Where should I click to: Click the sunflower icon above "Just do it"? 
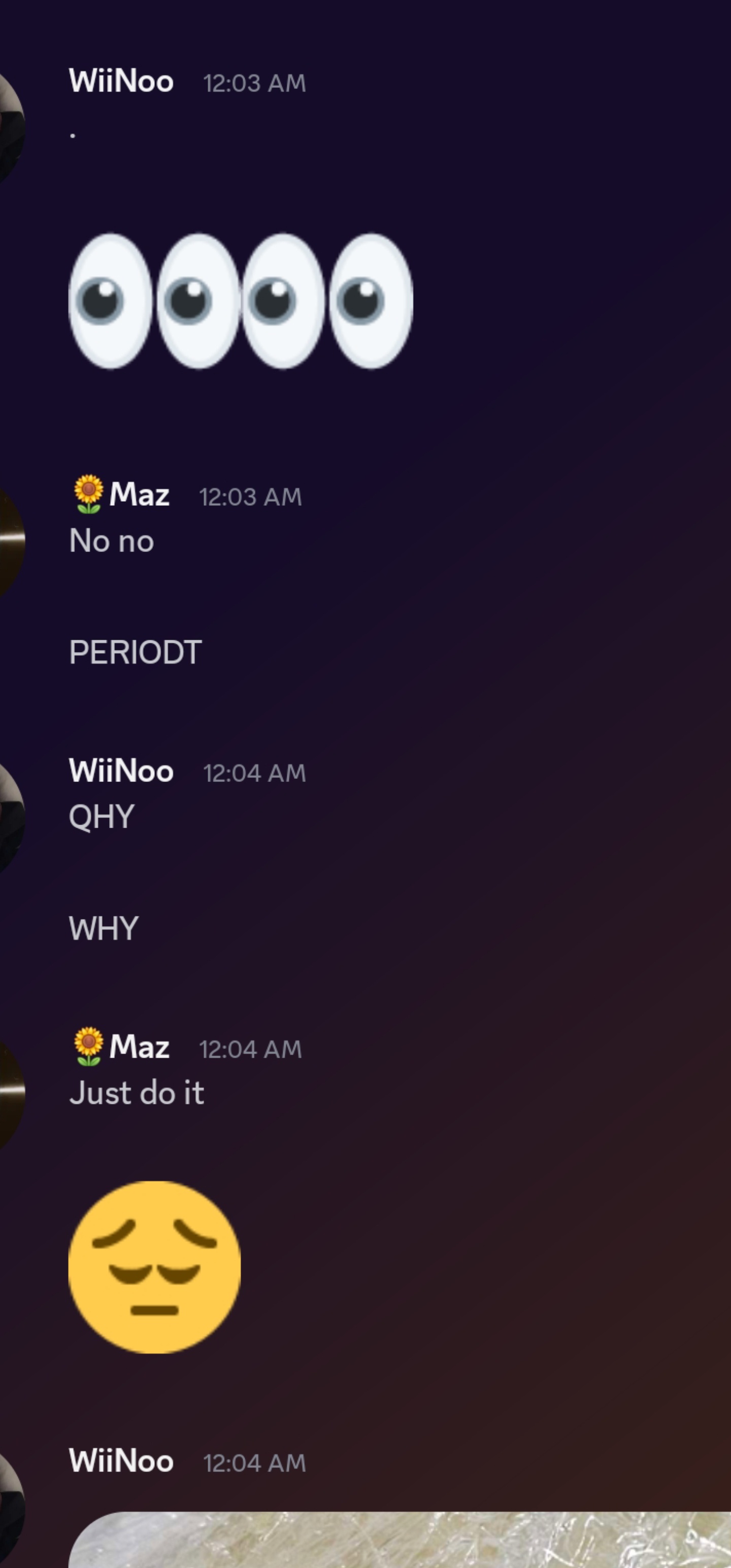(x=88, y=1047)
